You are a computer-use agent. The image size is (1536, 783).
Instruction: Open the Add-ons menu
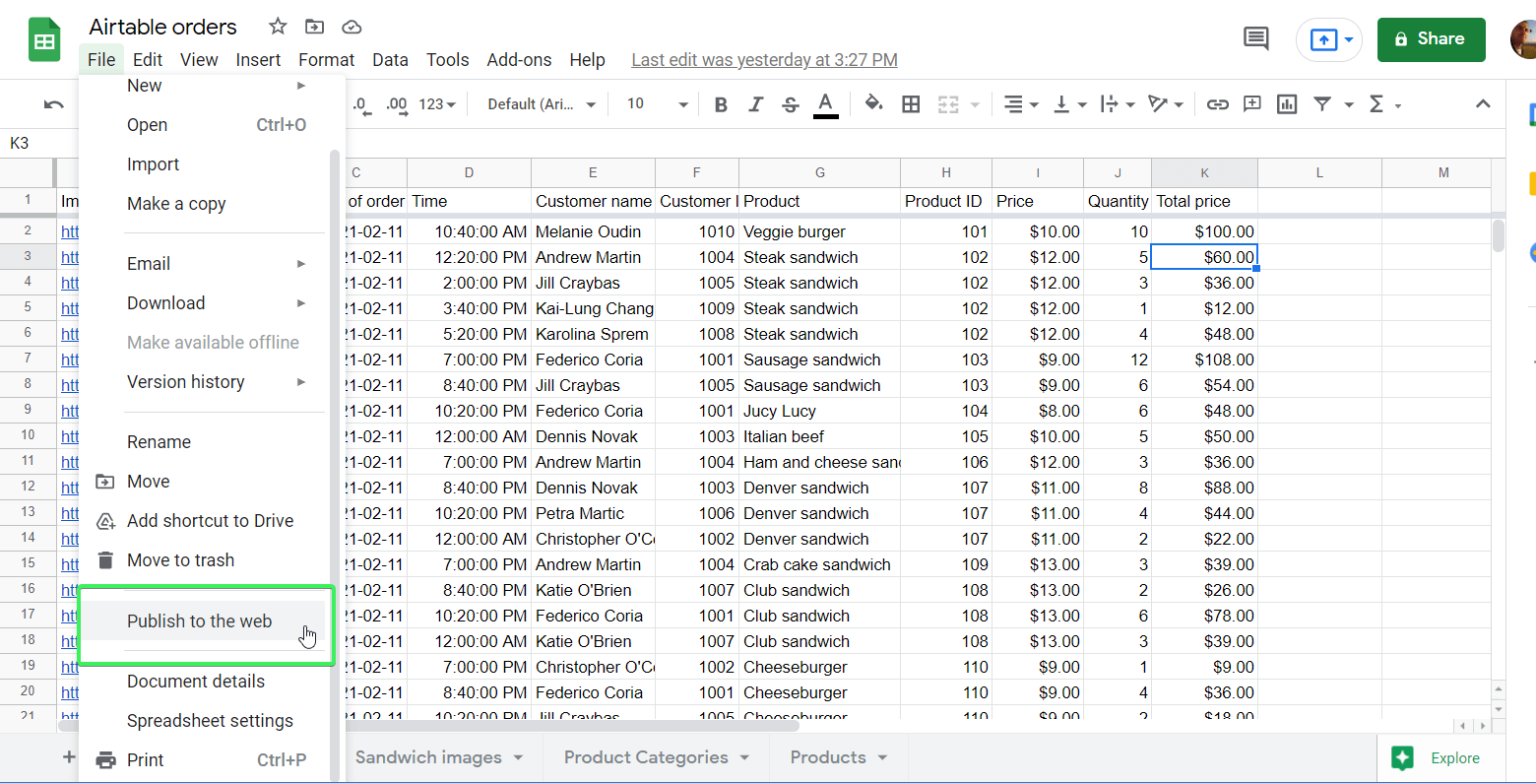[519, 60]
